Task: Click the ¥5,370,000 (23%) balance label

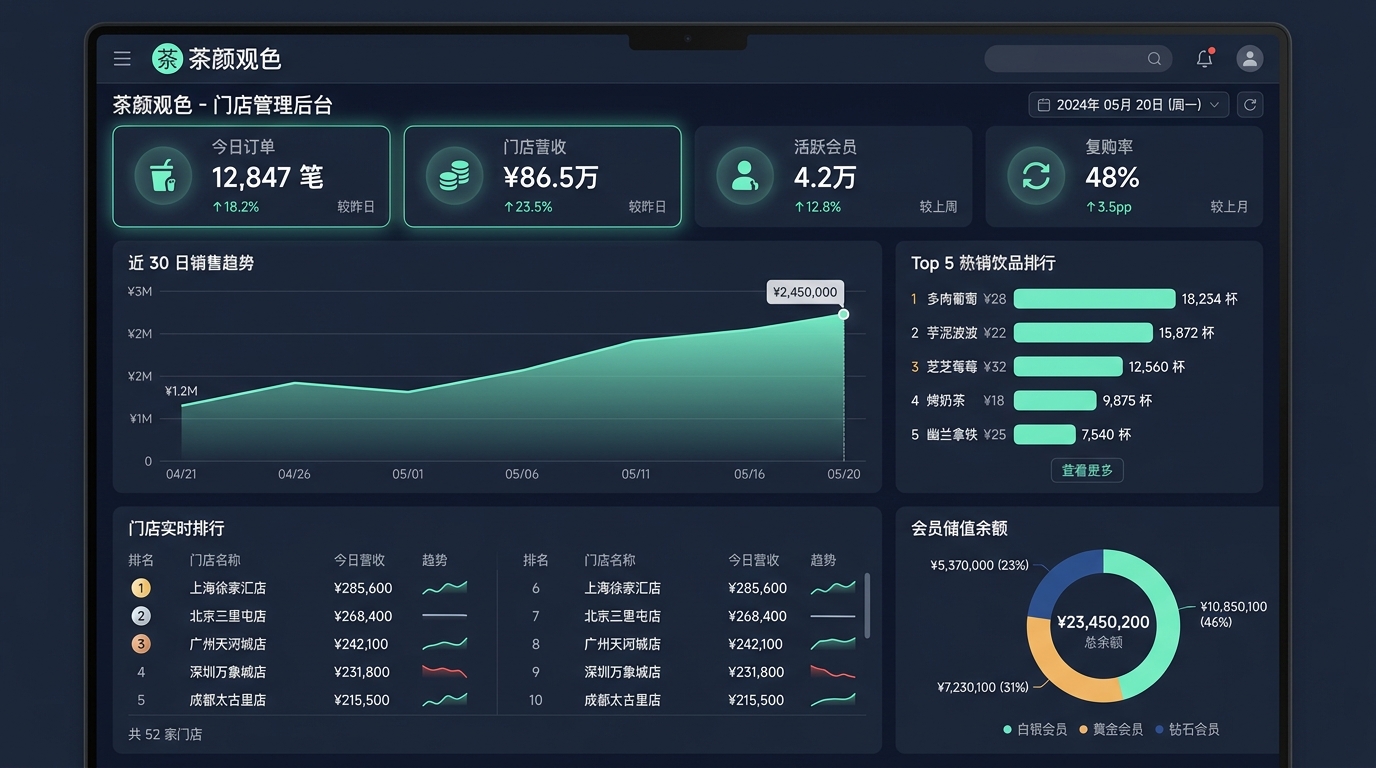Action: point(979,565)
